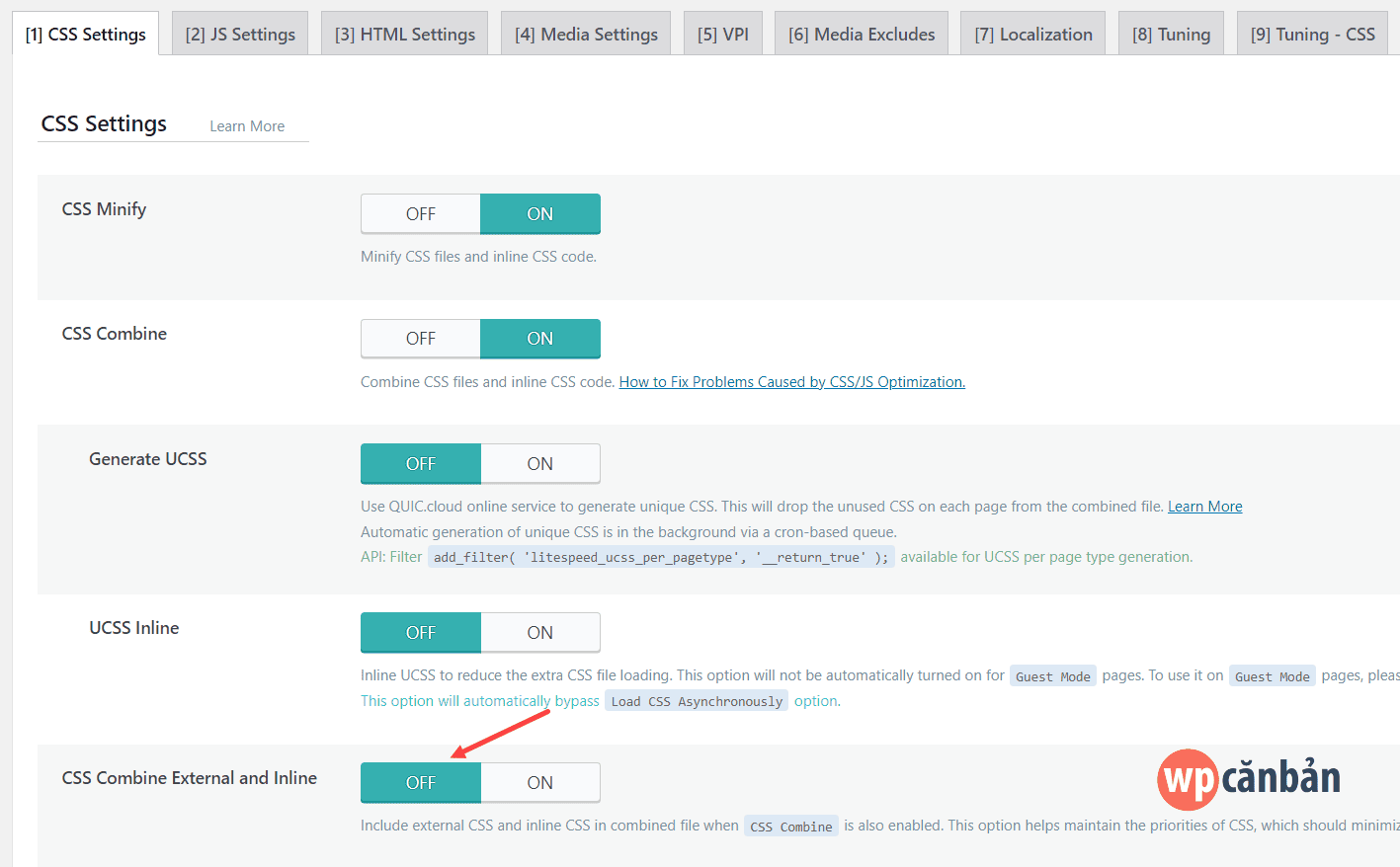This screenshot has height=867, width=1400.
Task: Enable Generate UCSS with ON
Action: click(540, 464)
